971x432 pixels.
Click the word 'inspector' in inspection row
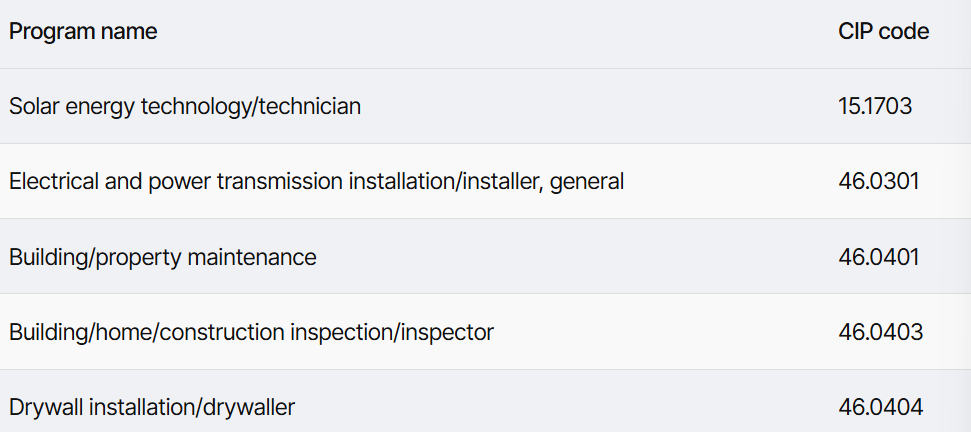tap(447, 334)
